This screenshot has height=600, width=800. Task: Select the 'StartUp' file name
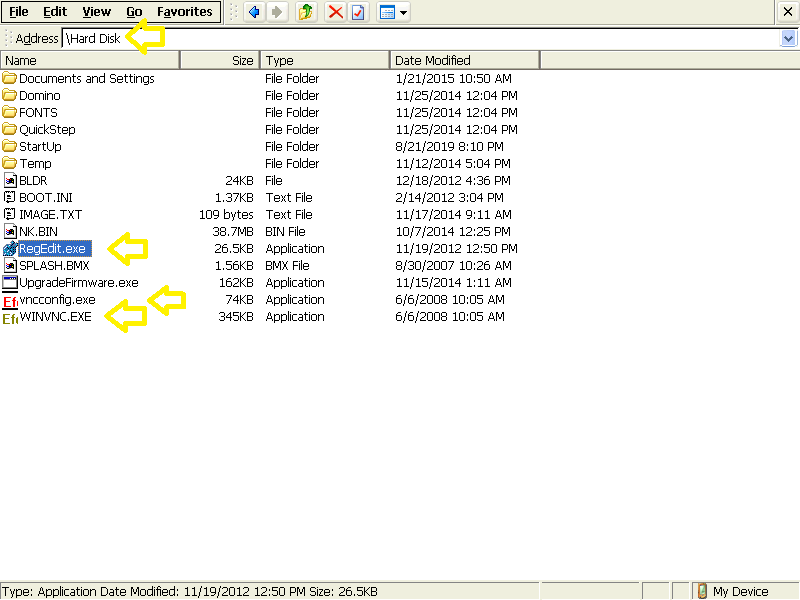[40, 146]
